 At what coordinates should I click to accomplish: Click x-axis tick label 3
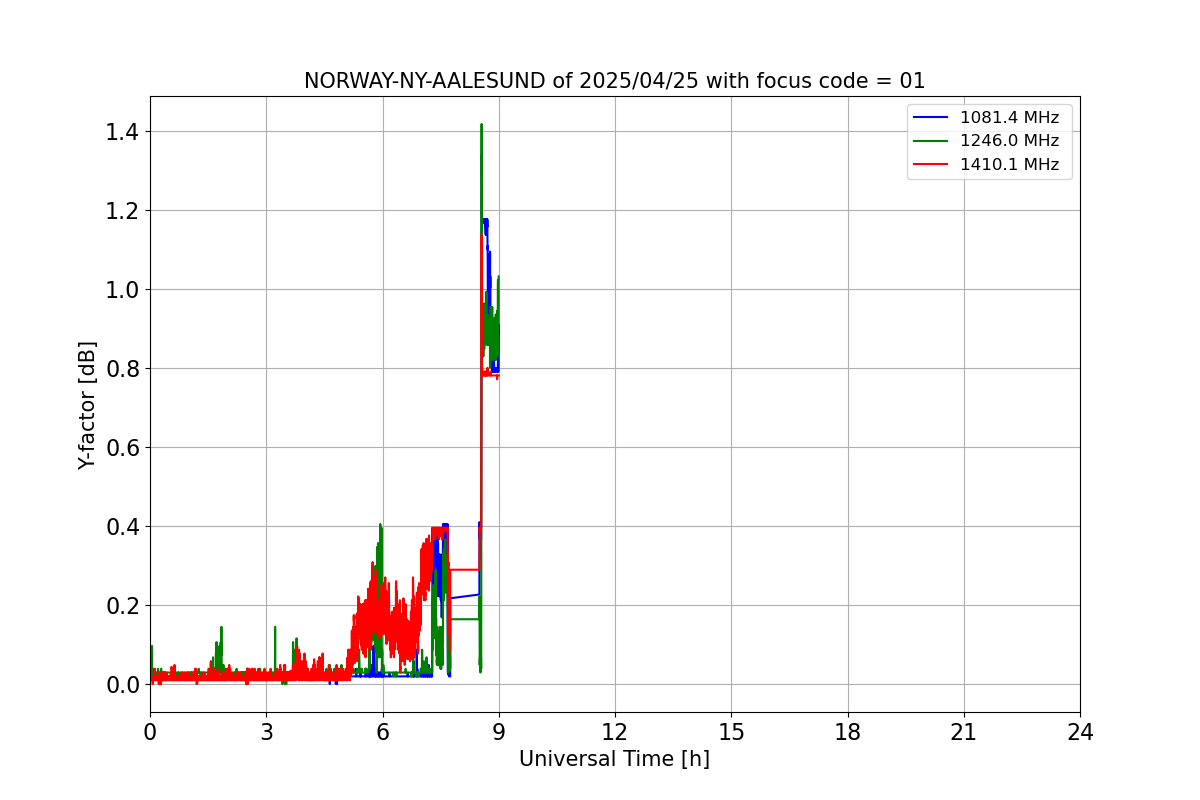pos(266,732)
